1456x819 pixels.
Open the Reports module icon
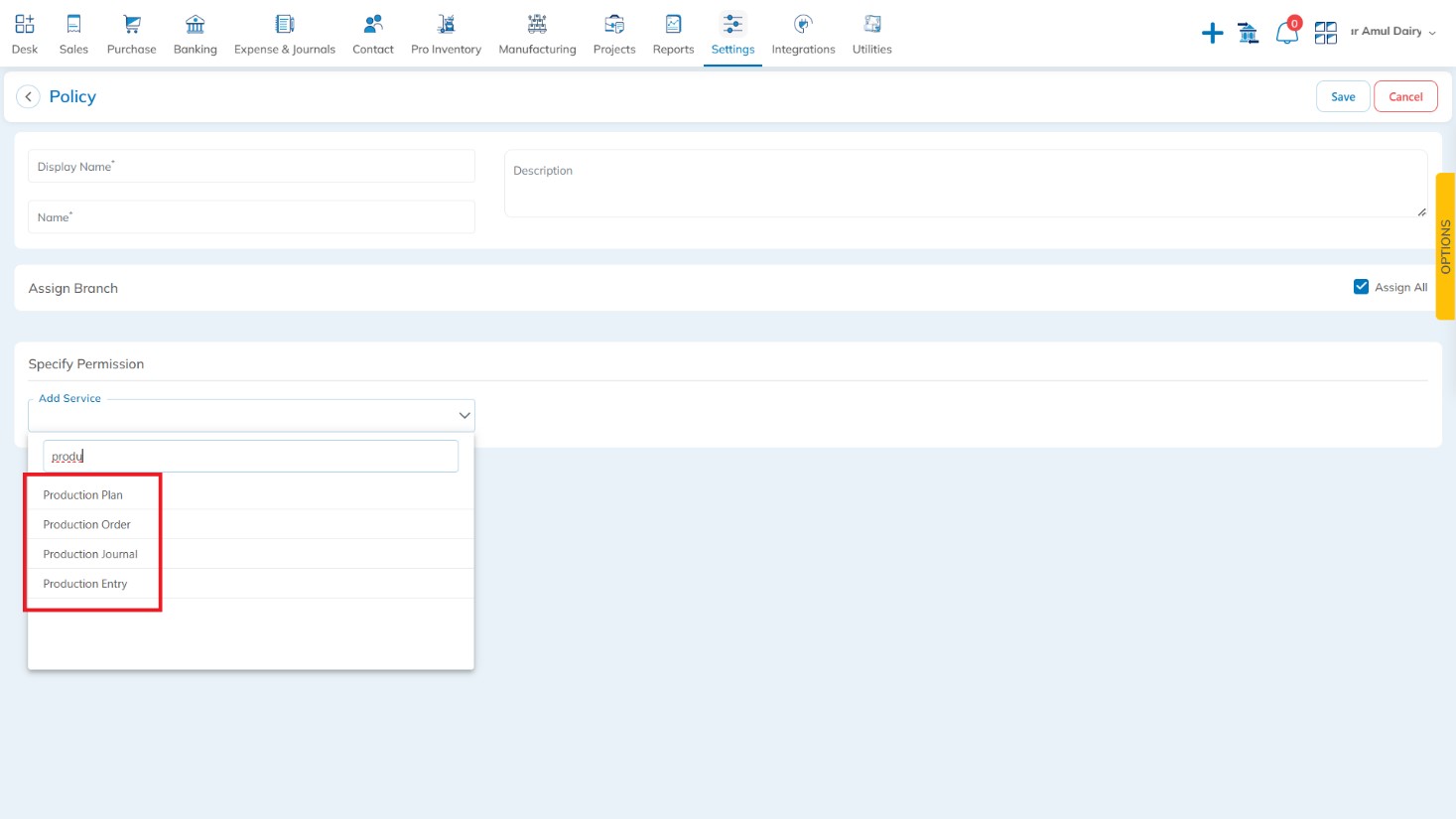point(673,24)
